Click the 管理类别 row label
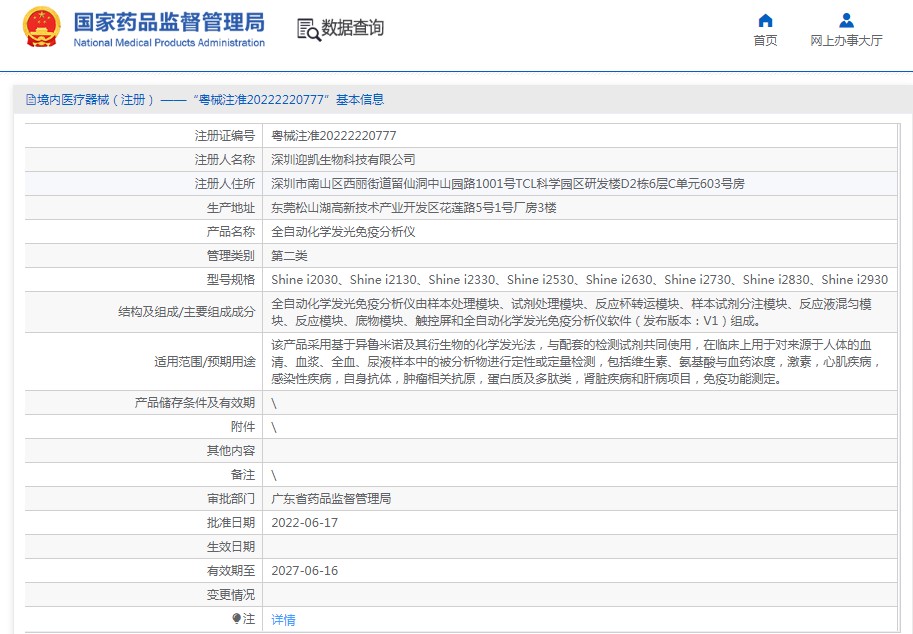 tap(231, 256)
